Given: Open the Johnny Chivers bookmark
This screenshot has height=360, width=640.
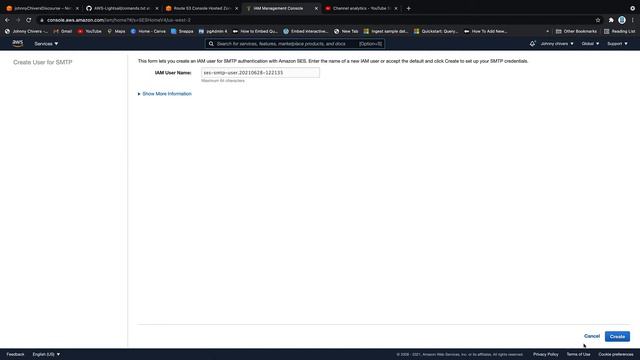Looking at the screenshot, I should pos(26,31).
